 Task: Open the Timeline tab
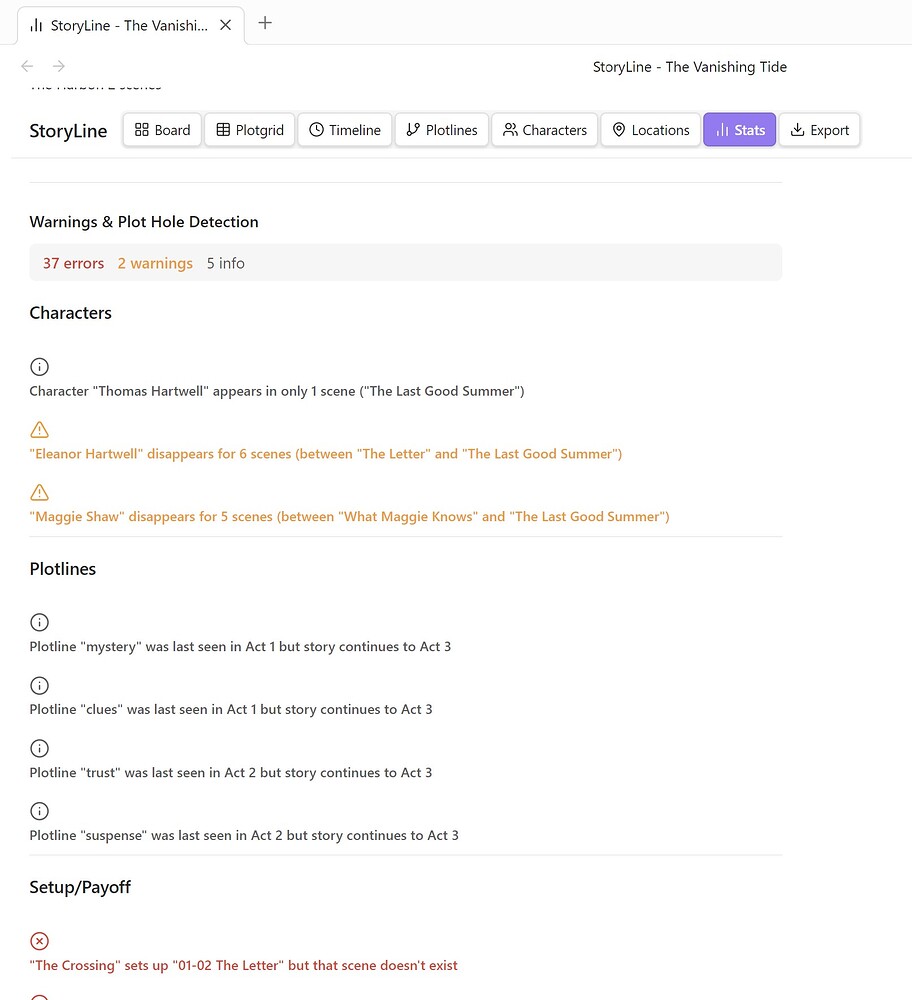coord(344,129)
